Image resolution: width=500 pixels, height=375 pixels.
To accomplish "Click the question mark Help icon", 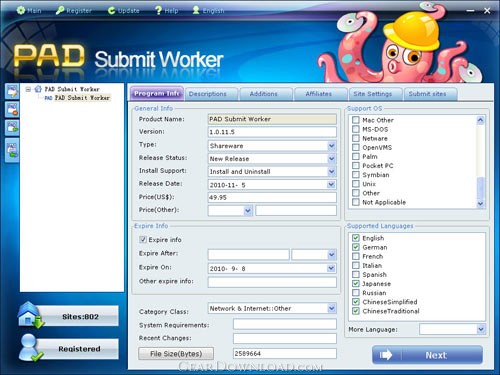I will click(158, 11).
